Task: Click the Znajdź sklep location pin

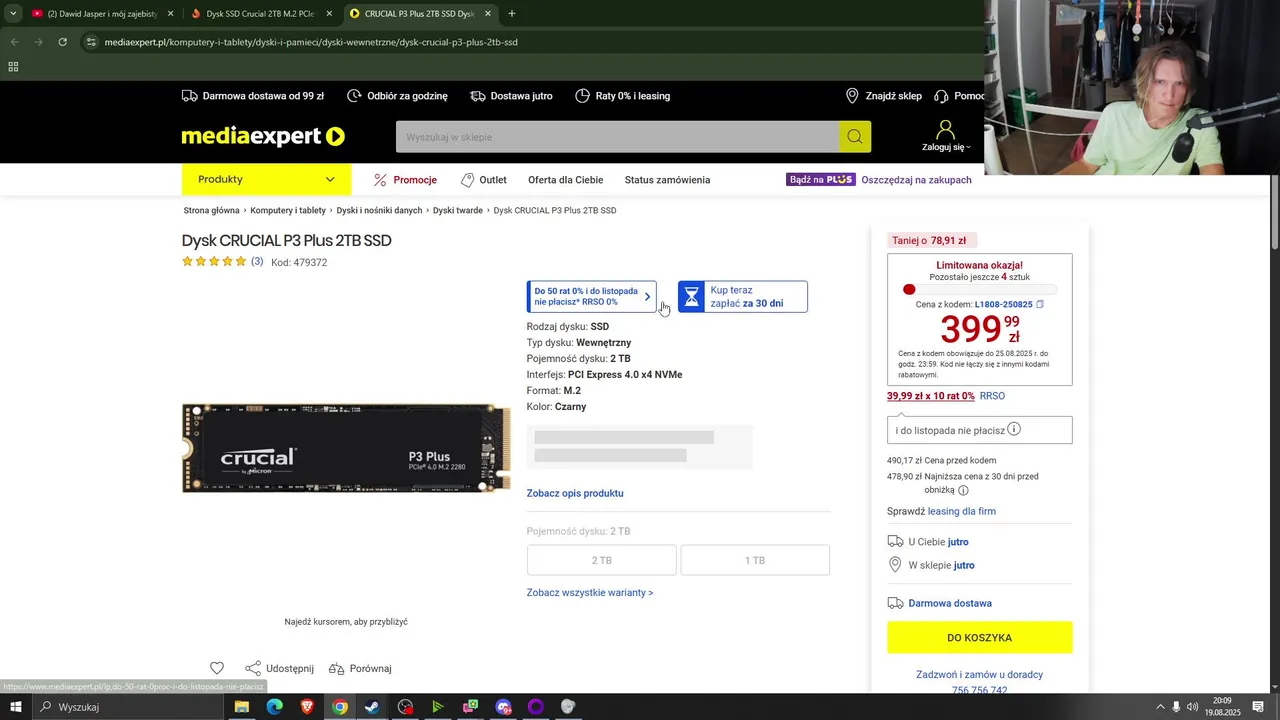Action: (852, 96)
